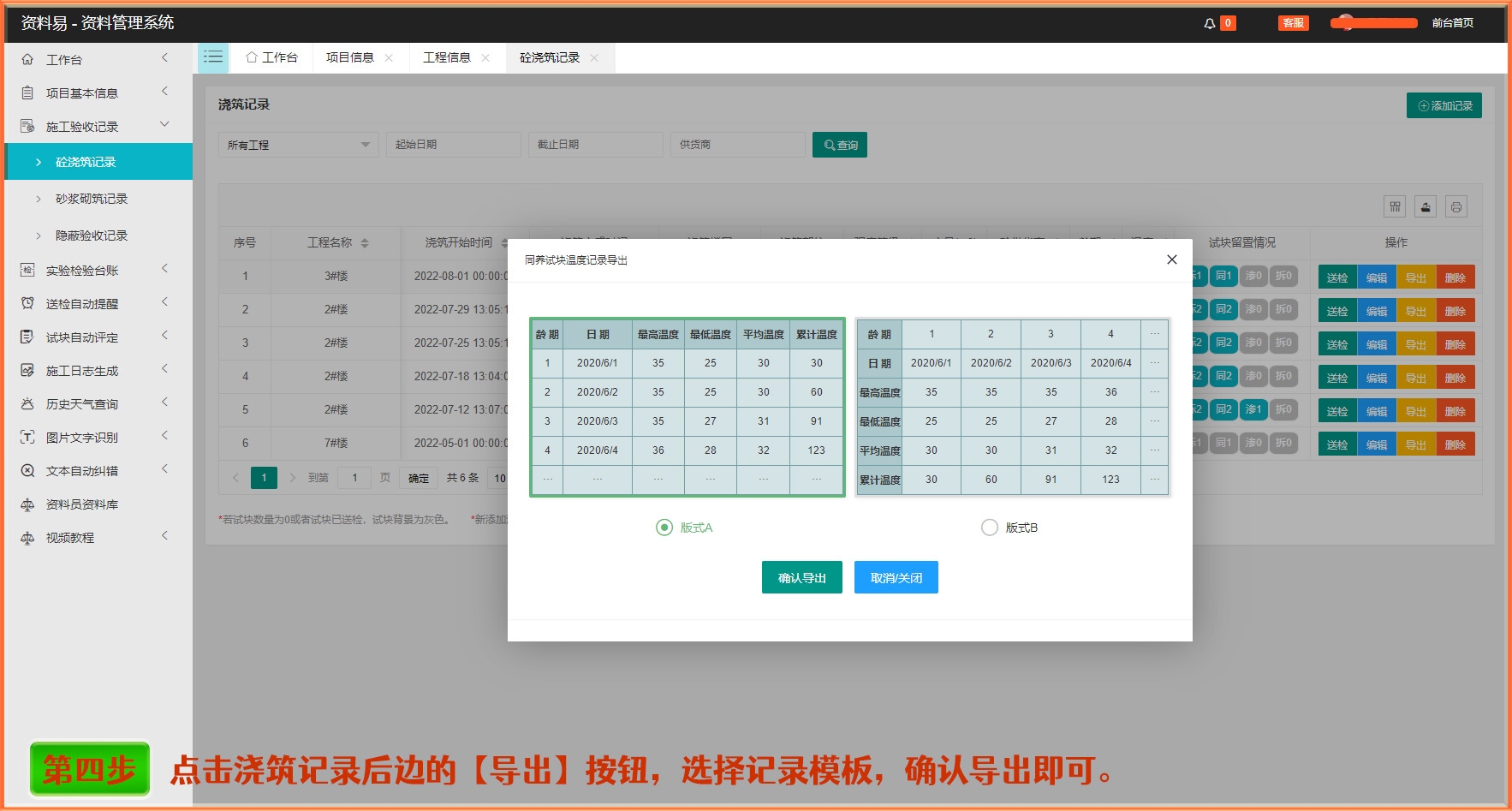Collapse the 施工验收记录 menu chevron
1512x811 pixels.
pos(164,125)
